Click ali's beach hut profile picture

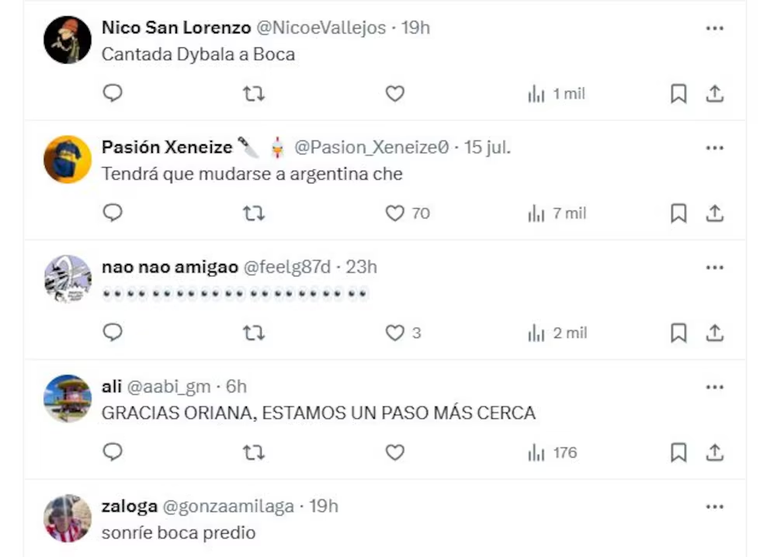coord(68,399)
